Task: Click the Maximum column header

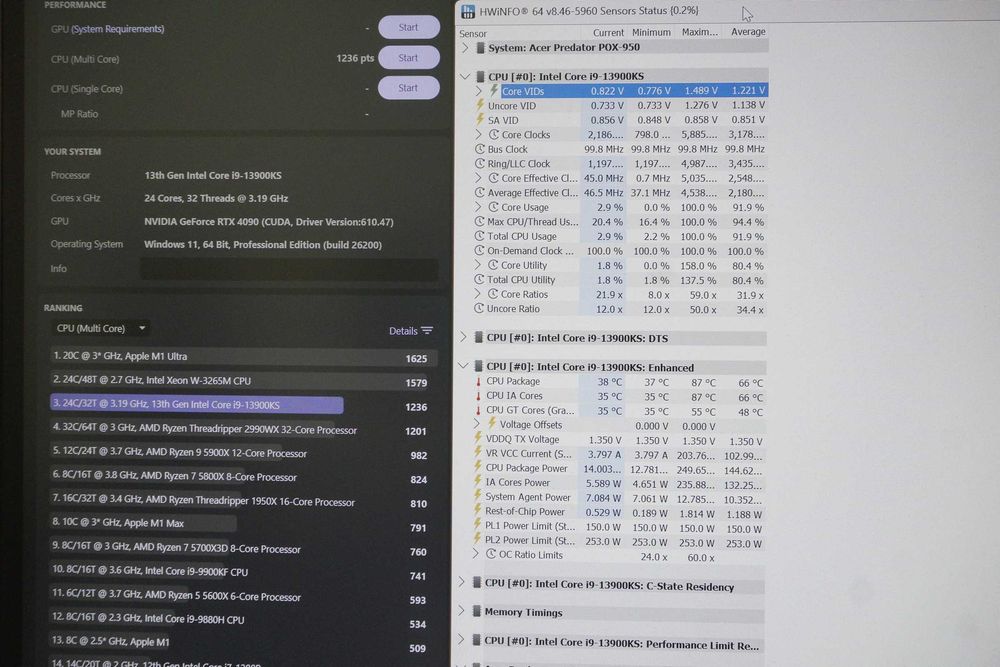Action: coord(699,32)
